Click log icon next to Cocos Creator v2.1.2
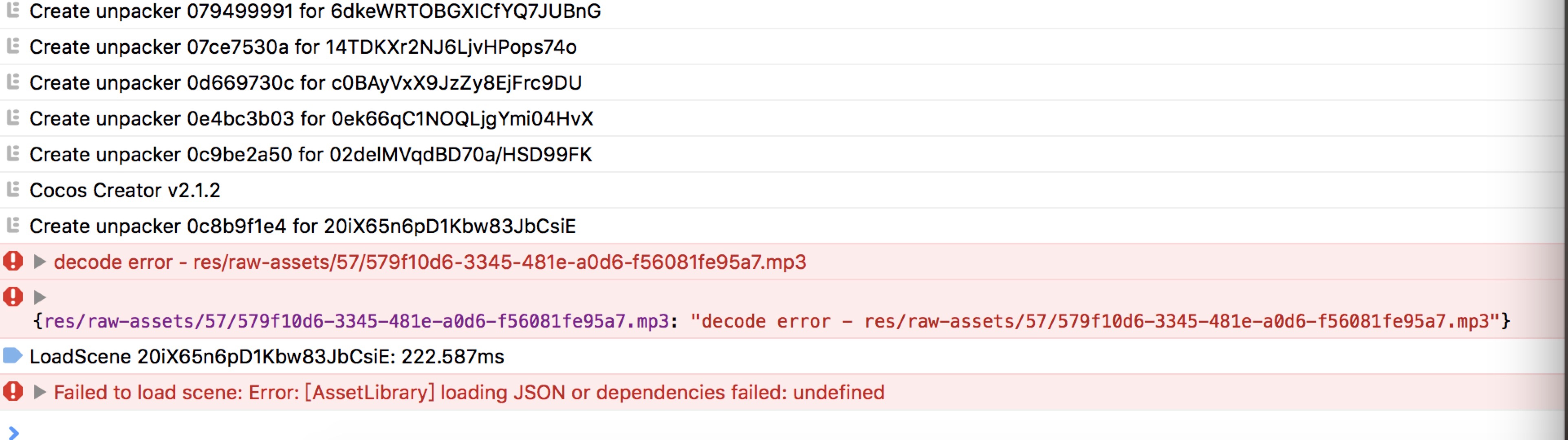 (13, 189)
